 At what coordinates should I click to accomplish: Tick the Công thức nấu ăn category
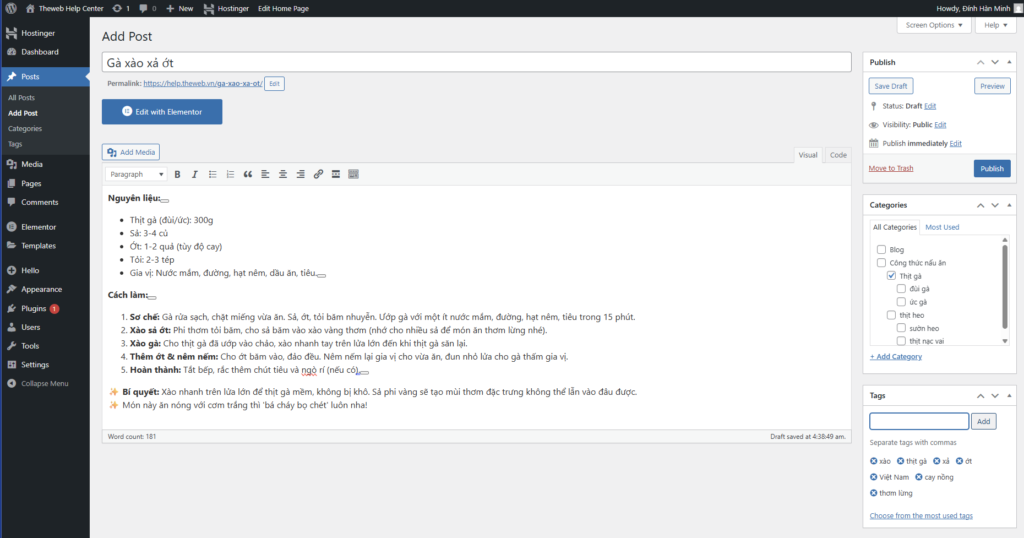881,262
